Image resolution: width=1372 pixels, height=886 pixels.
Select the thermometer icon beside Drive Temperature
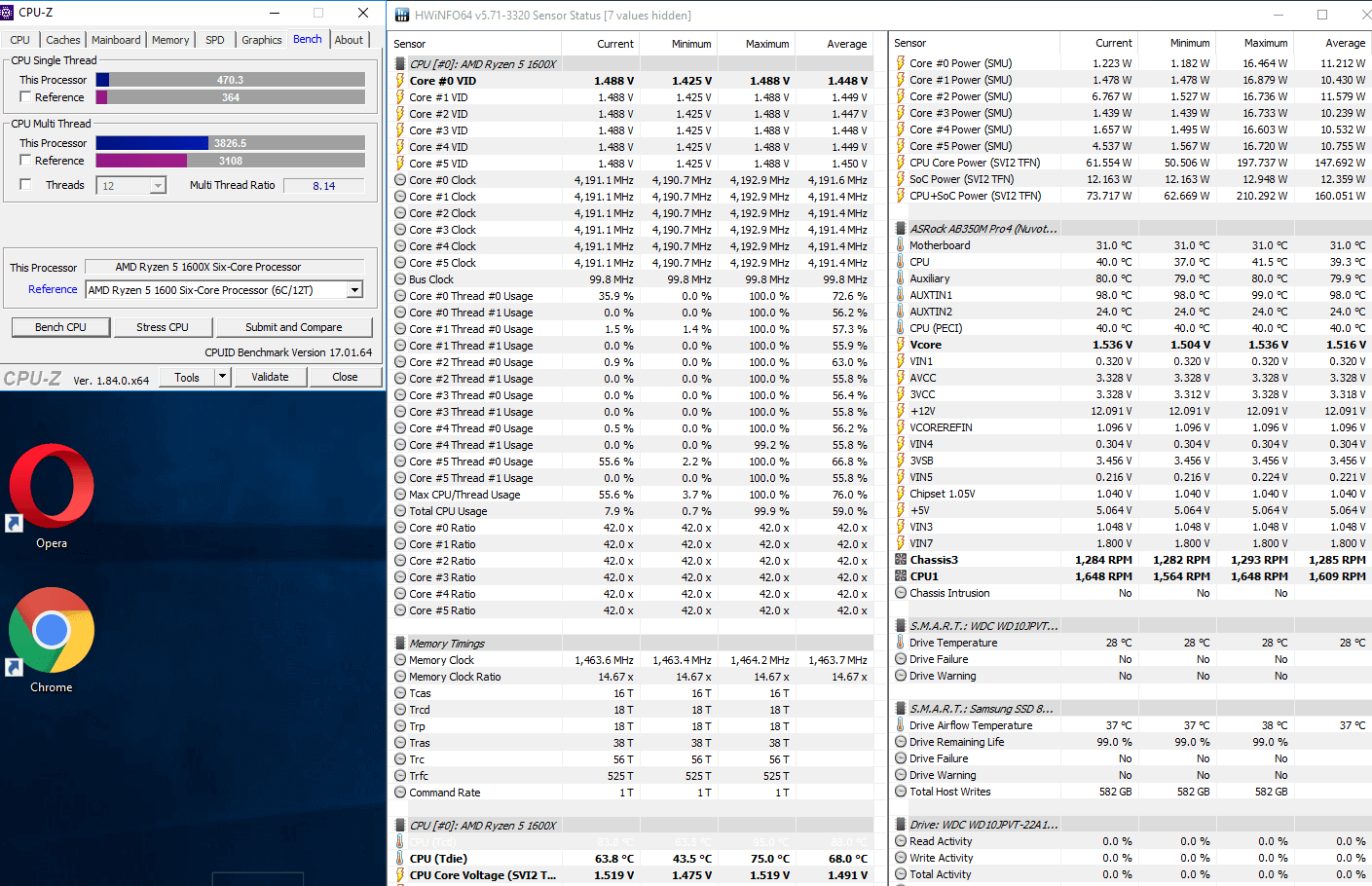point(901,643)
